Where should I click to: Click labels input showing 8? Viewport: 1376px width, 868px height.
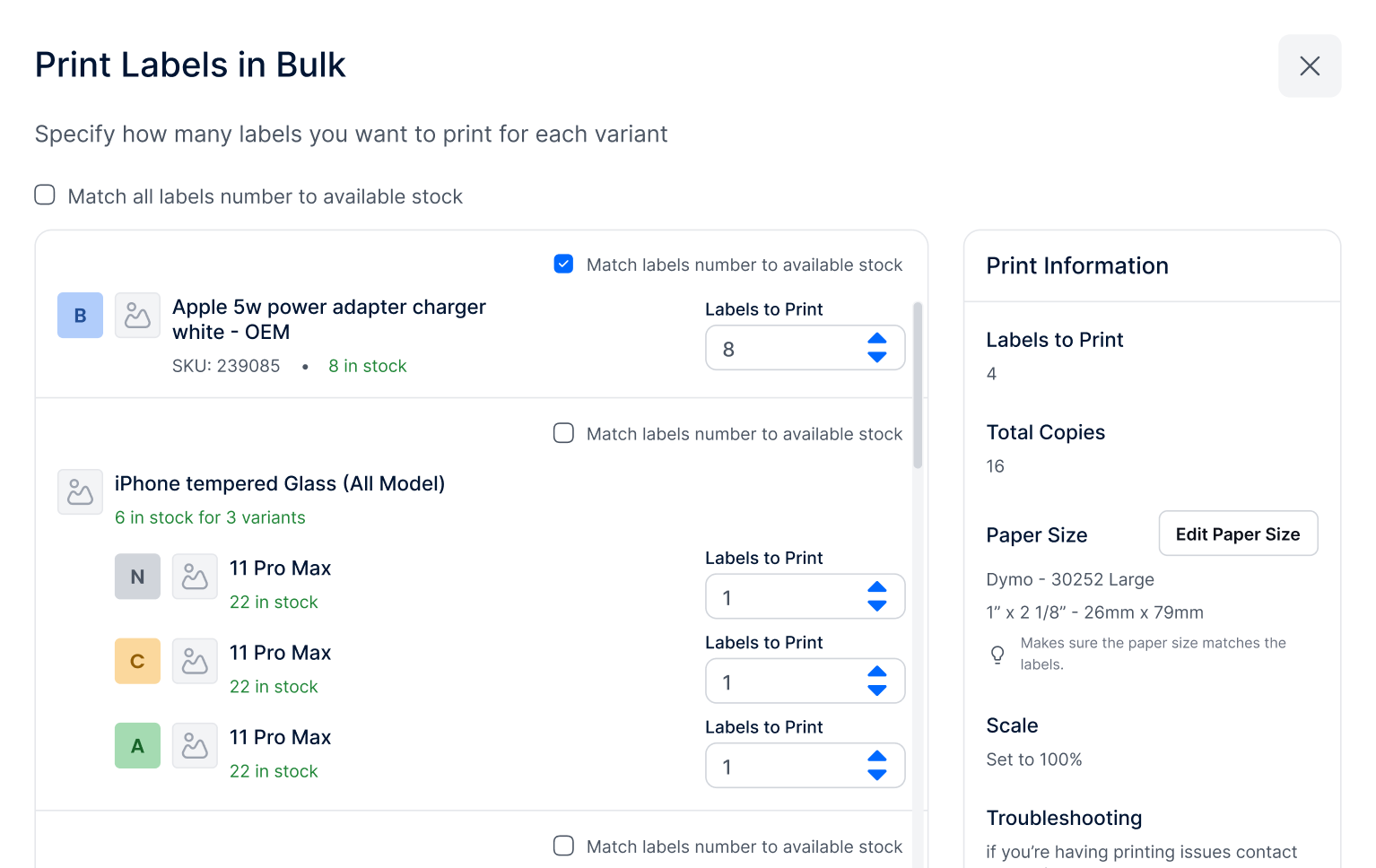pyautogui.click(x=780, y=348)
